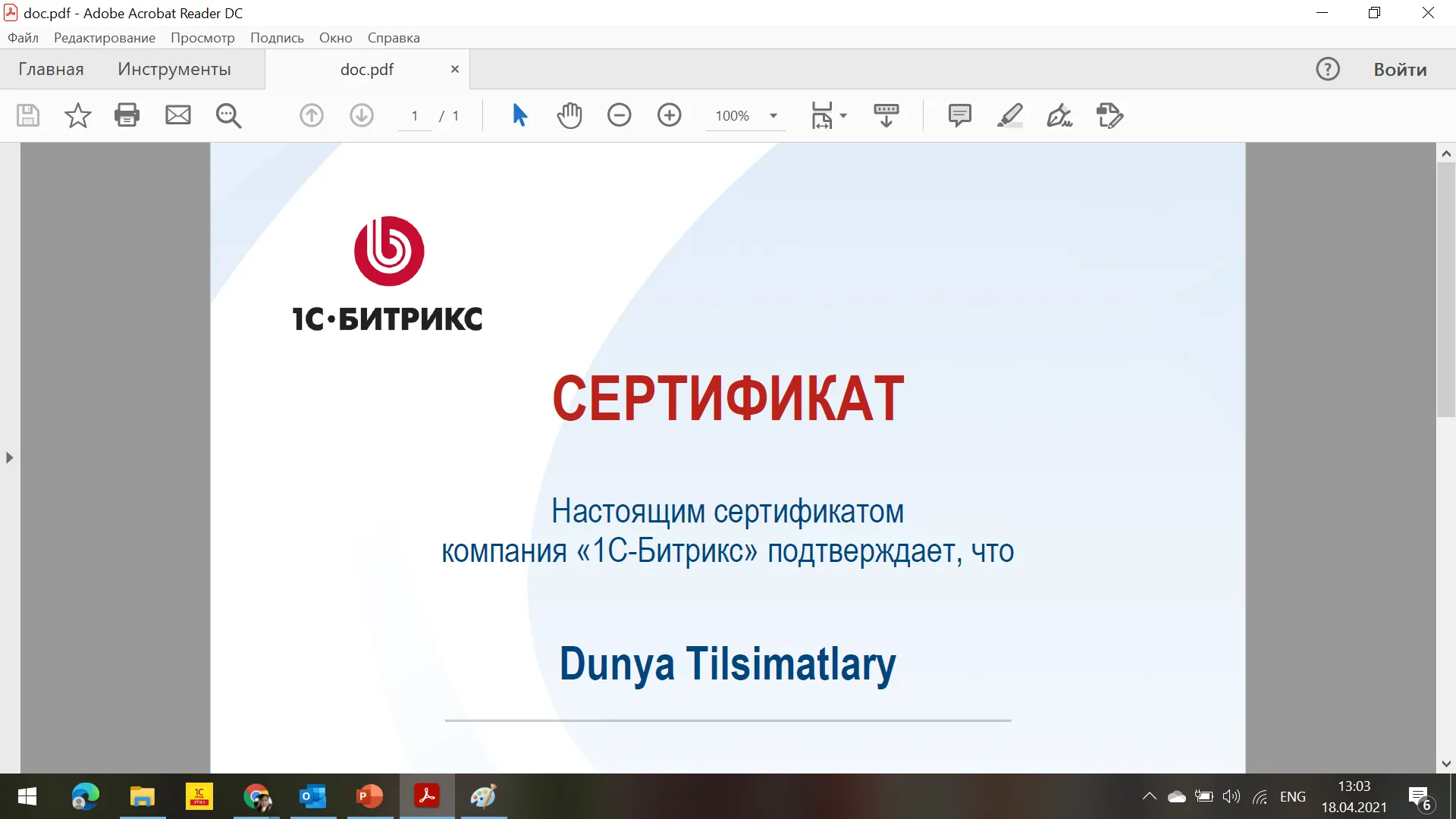
Task: Send file by email envelope icon
Action: pos(178,115)
